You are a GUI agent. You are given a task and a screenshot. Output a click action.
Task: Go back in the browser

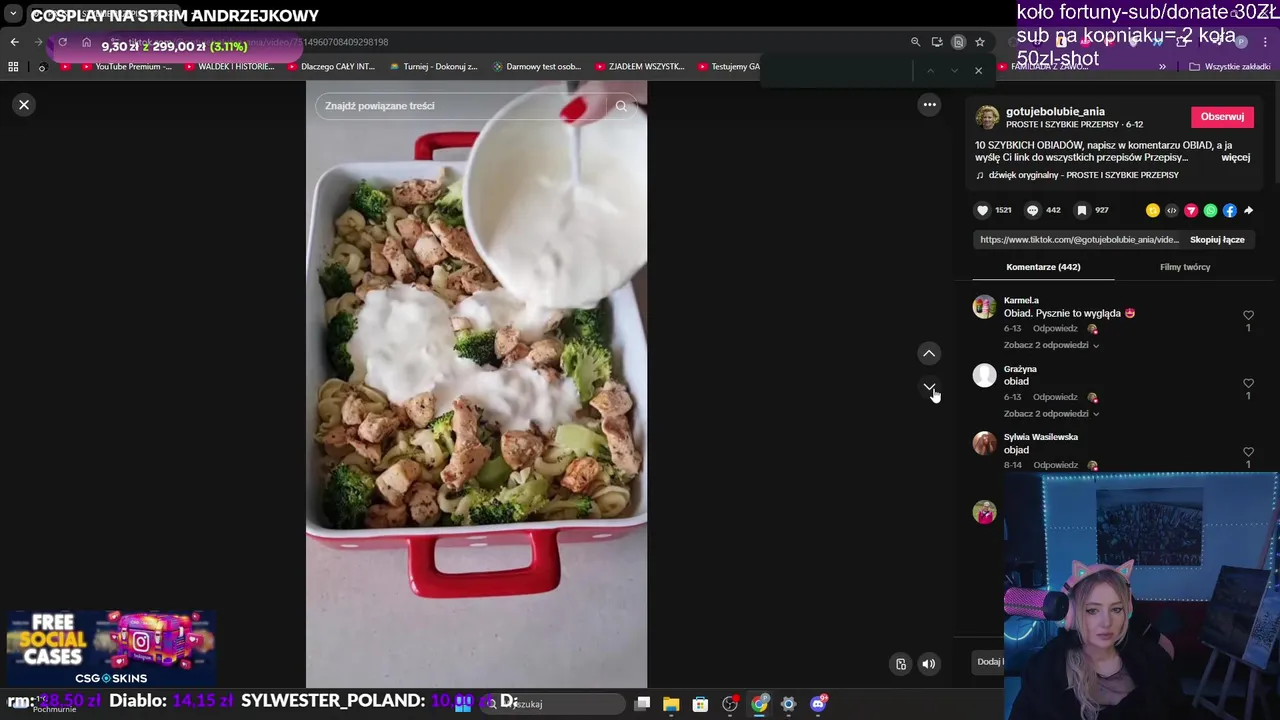(x=14, y=42)
